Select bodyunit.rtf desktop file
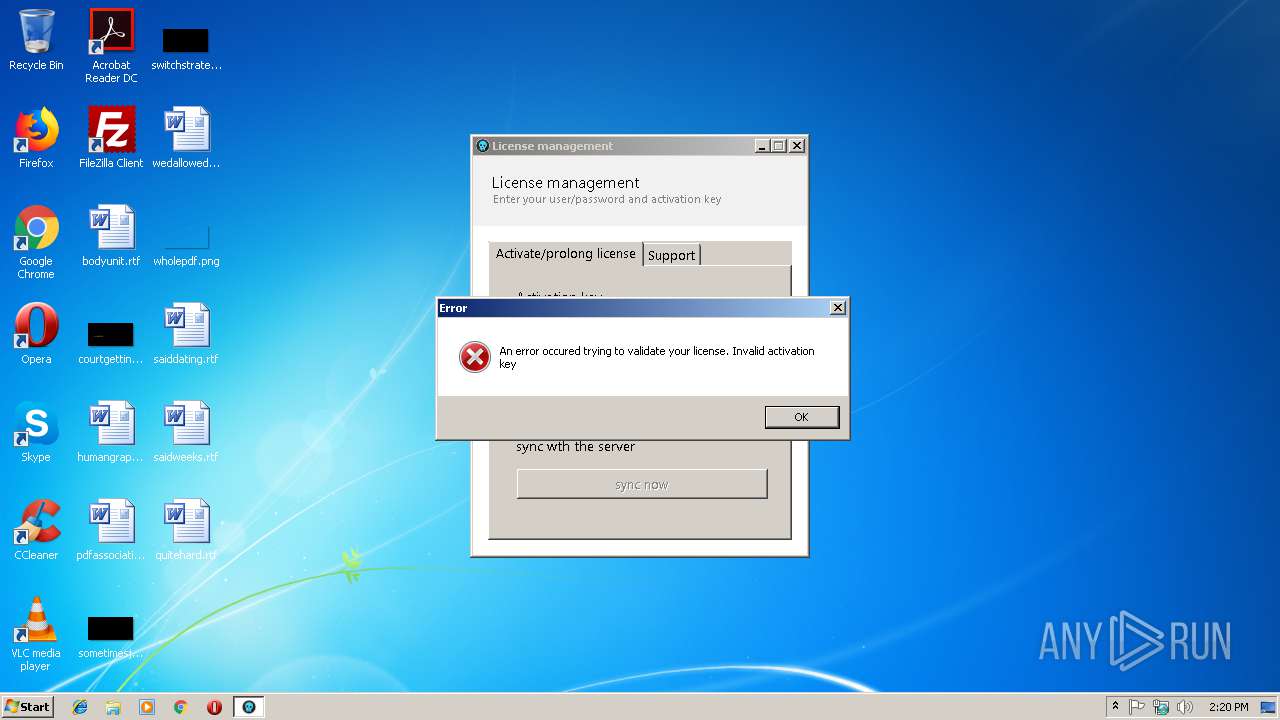The width and height of the screenshot is (1280, 720). click(x=111, y=236)
